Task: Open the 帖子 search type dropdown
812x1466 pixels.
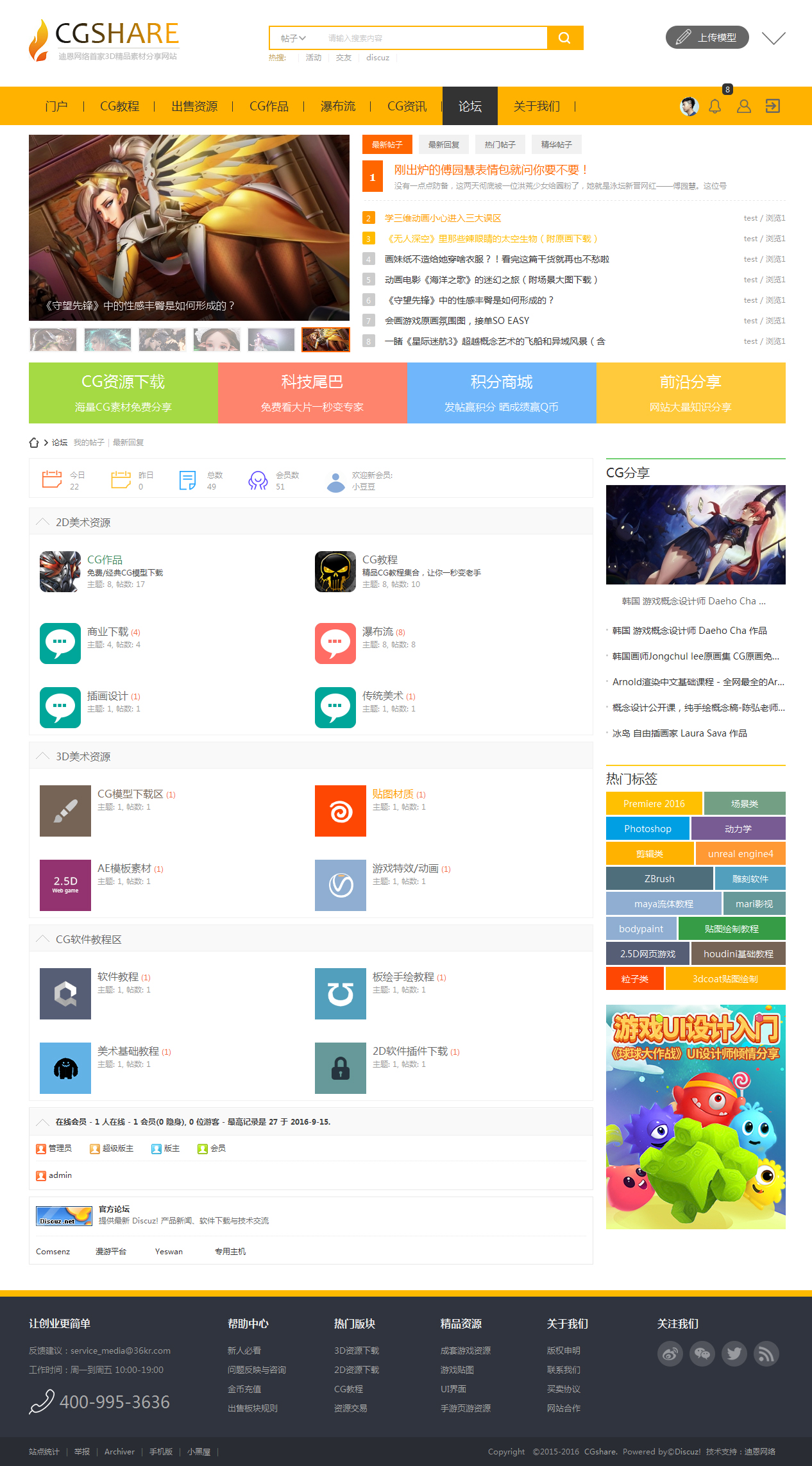Action: pyautogui.click(x=293, y=38)
